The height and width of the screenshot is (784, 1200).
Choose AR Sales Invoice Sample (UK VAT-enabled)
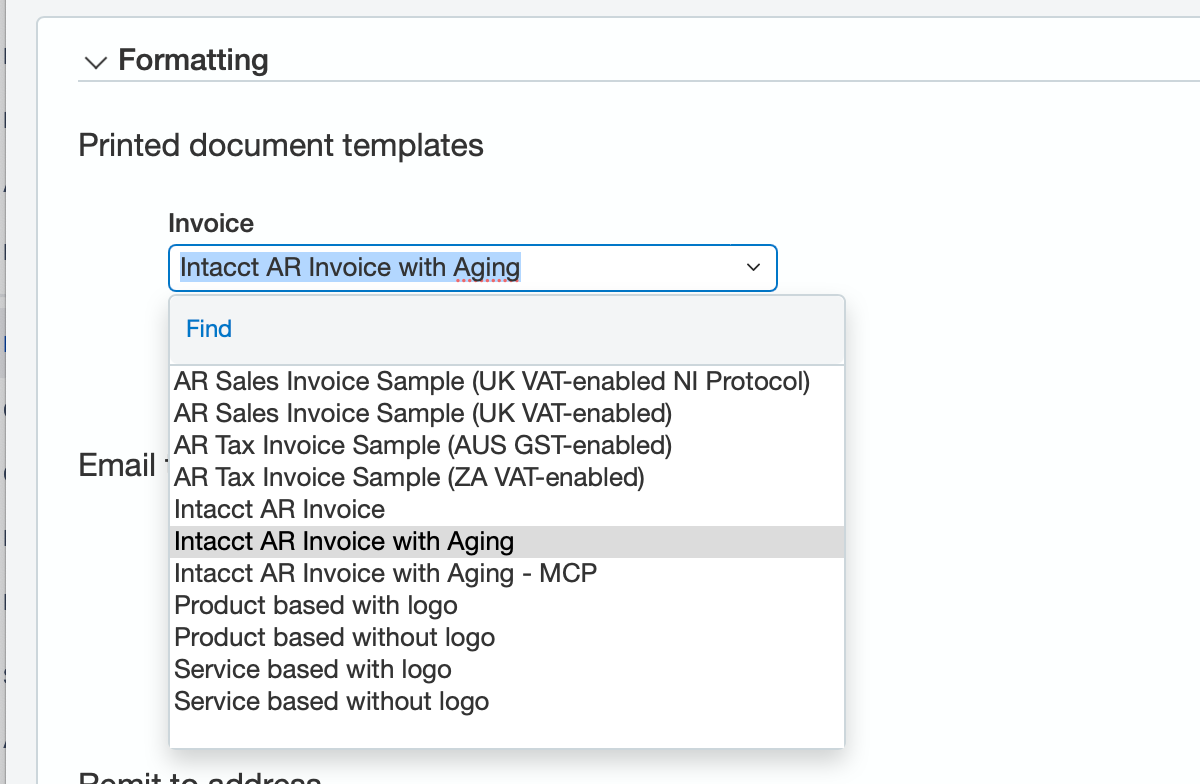pyautogui.click(x=422, y=413)
